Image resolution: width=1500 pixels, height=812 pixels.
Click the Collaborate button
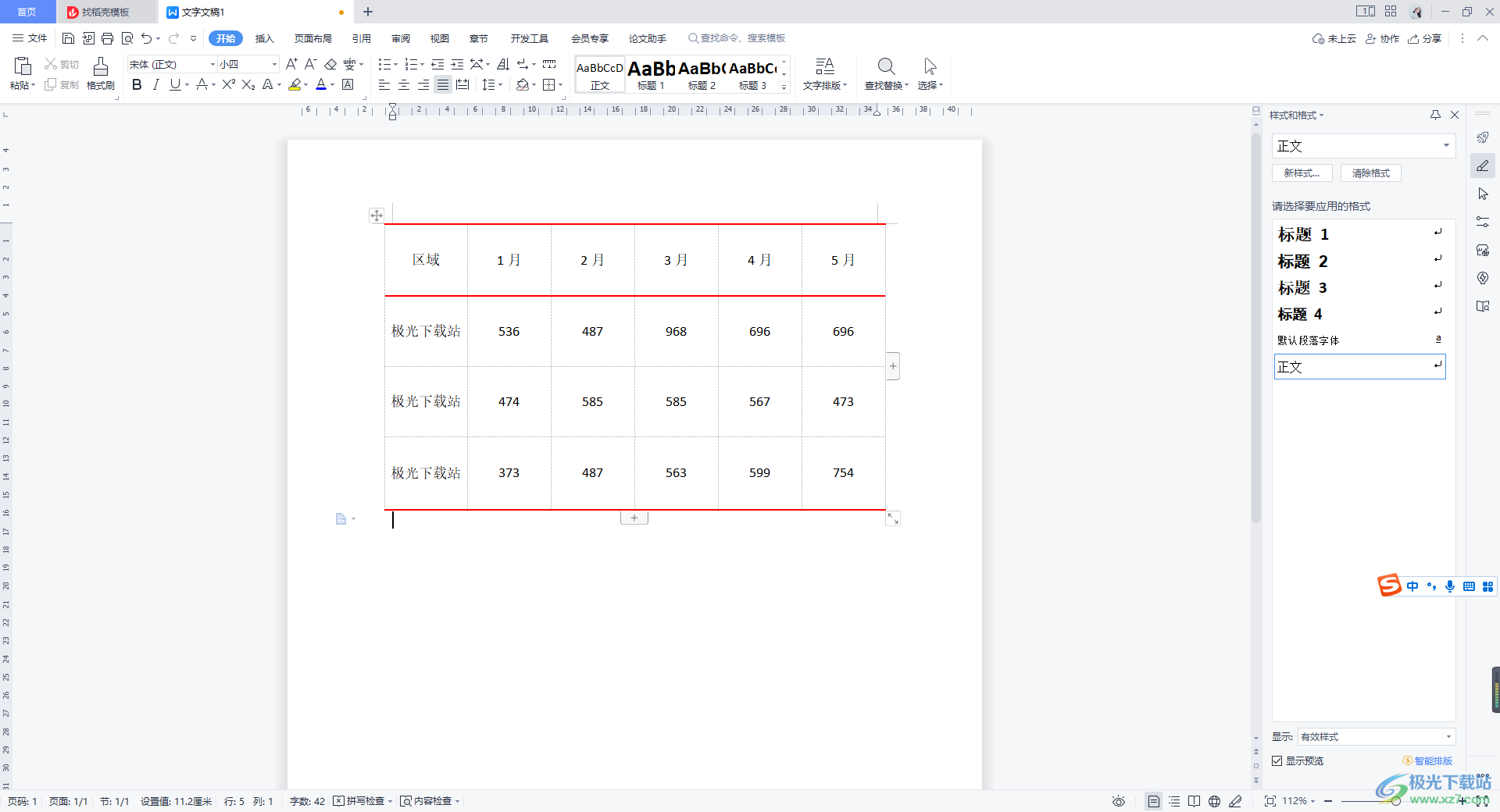(x=1383, y=38)
